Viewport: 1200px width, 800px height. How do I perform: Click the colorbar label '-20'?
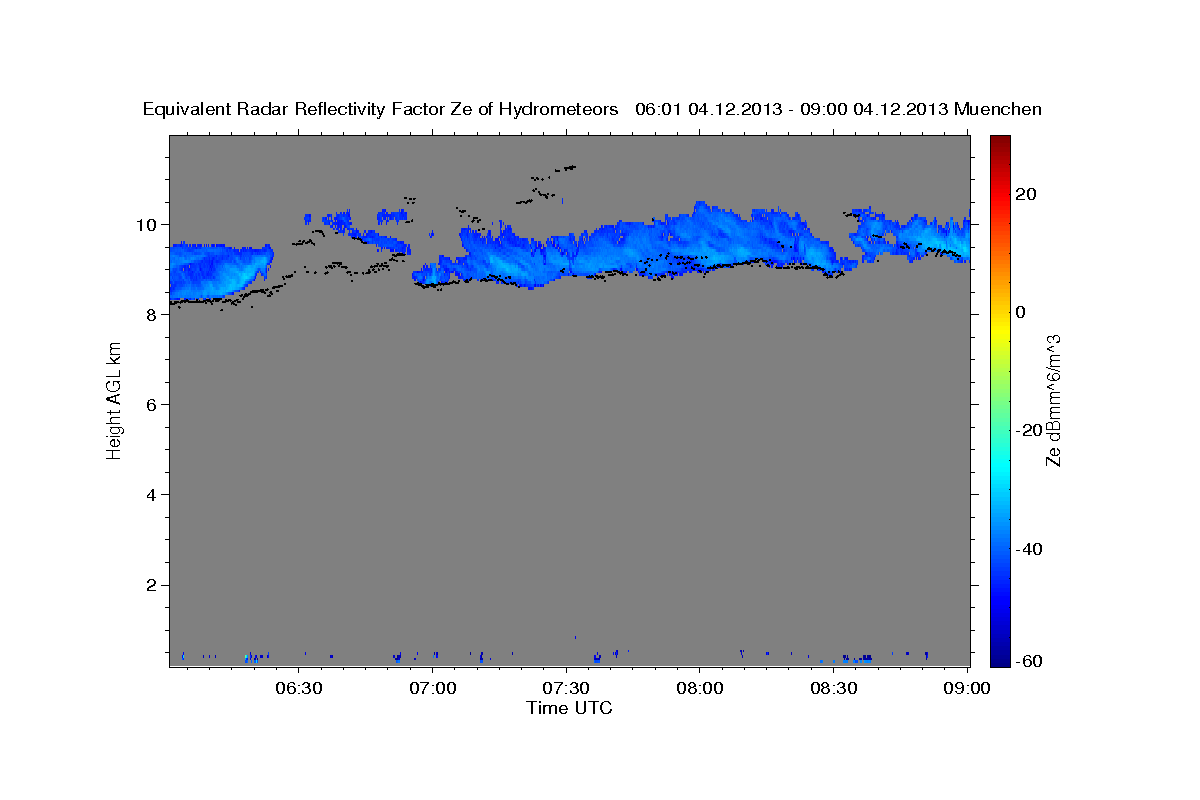[x=1030, y=430]
